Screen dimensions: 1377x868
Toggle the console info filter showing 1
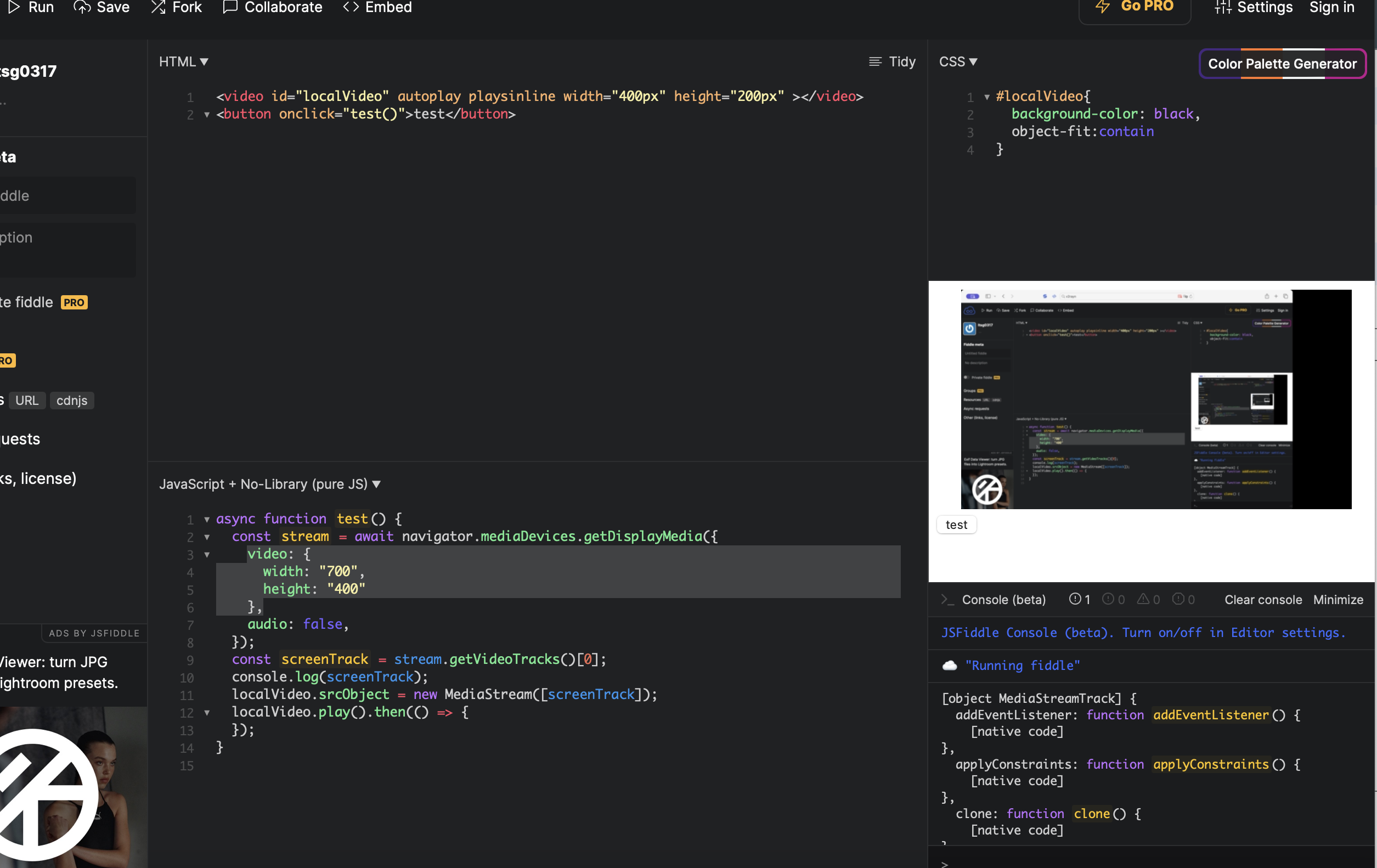[1079, 599]
